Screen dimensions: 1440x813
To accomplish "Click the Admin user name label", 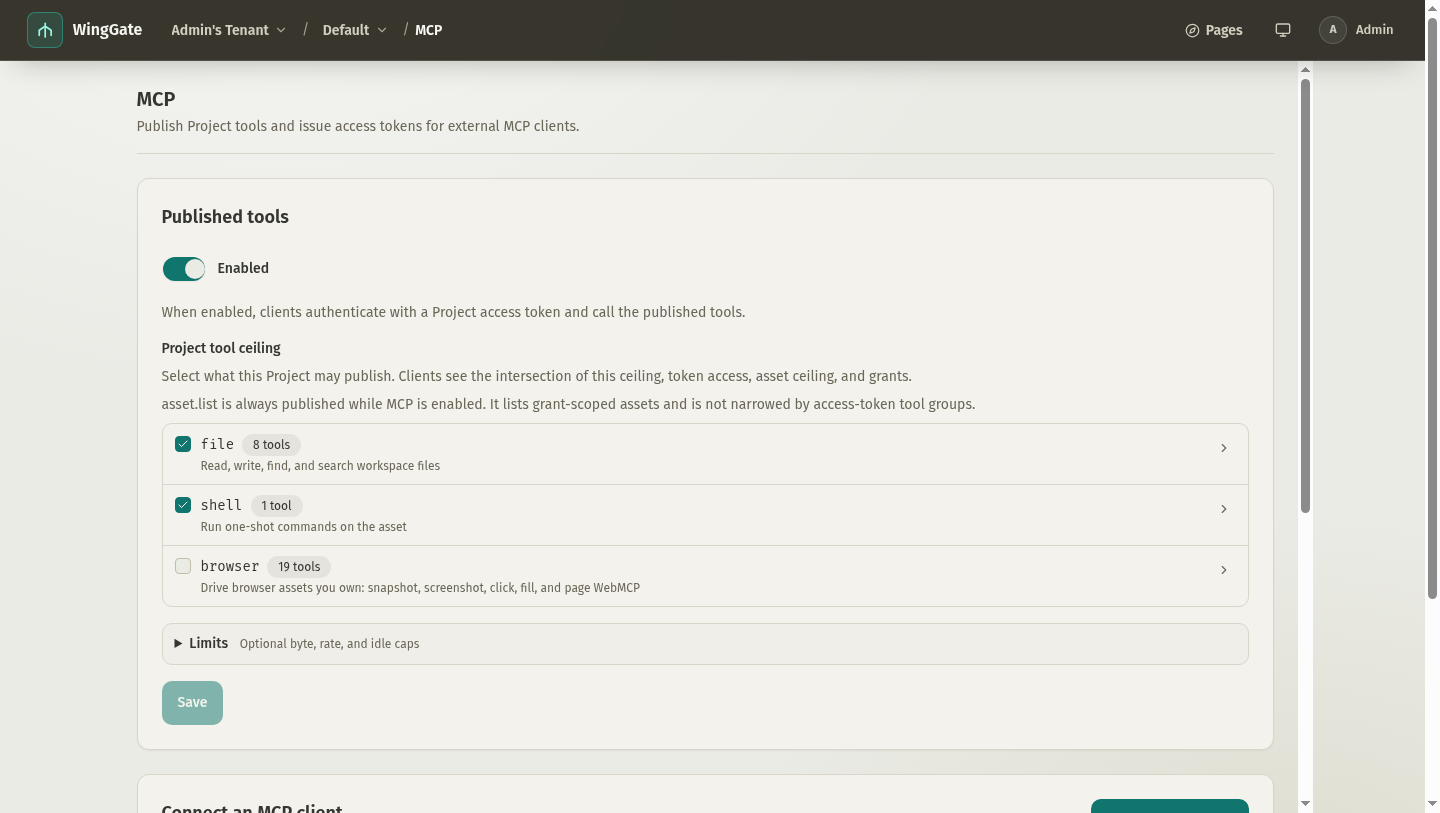I will 1374,30.
